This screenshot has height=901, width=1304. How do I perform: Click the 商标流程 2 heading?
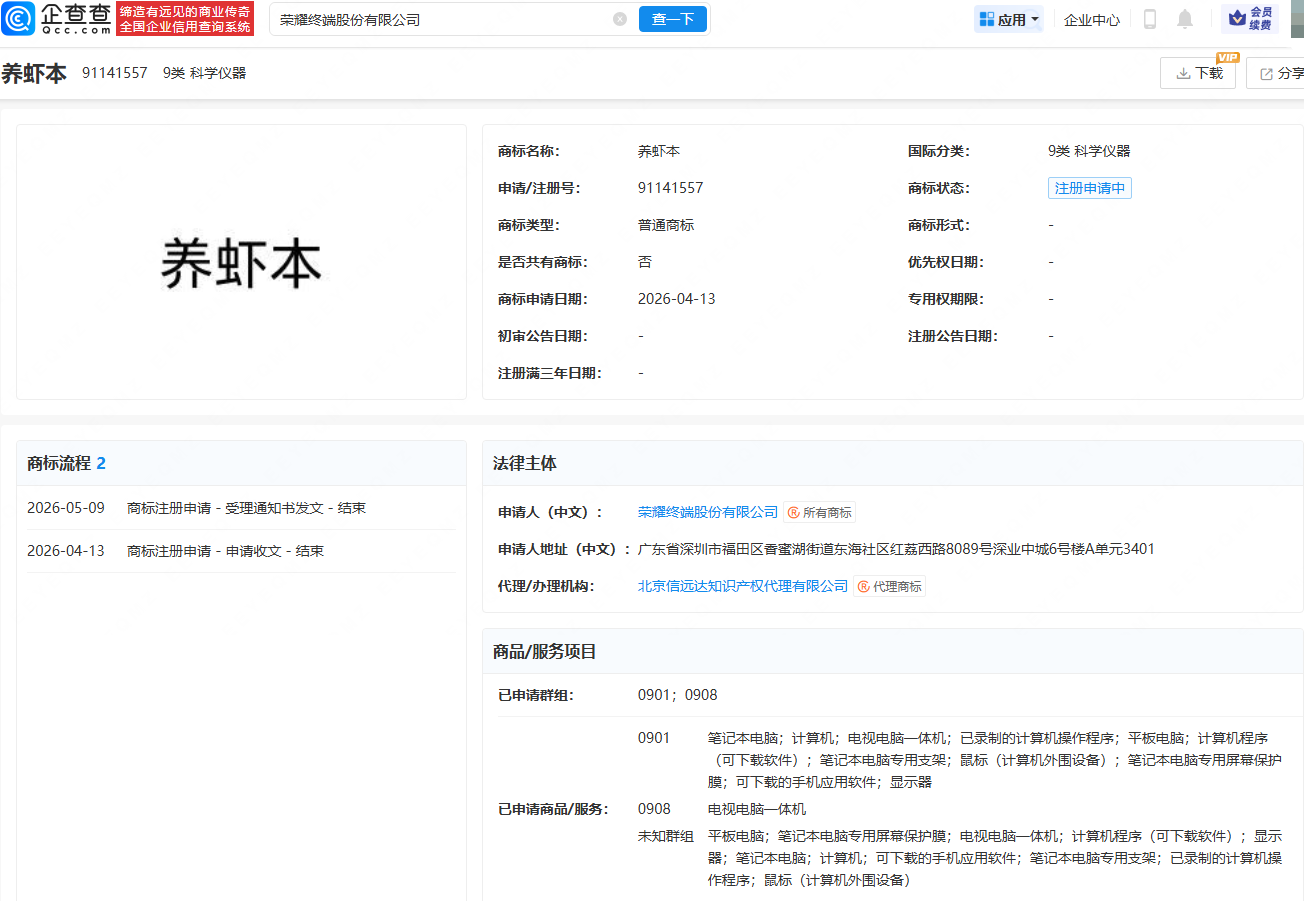tap(66, 463)
